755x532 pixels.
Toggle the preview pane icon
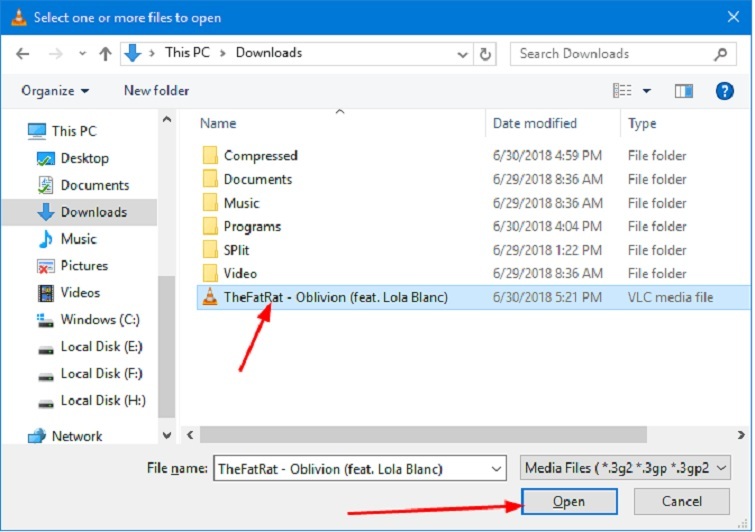684,91
